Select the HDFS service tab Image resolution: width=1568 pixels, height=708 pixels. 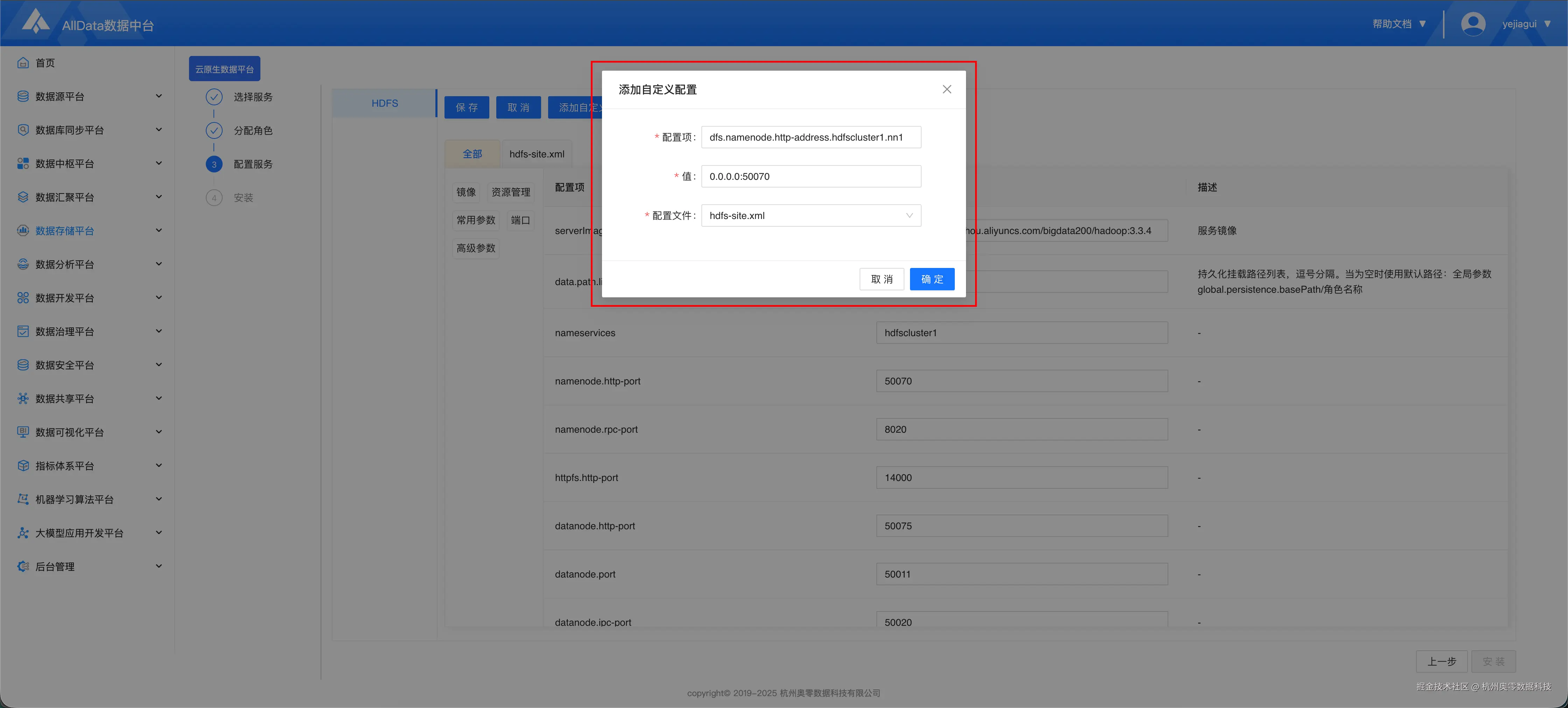pos(385,104)
